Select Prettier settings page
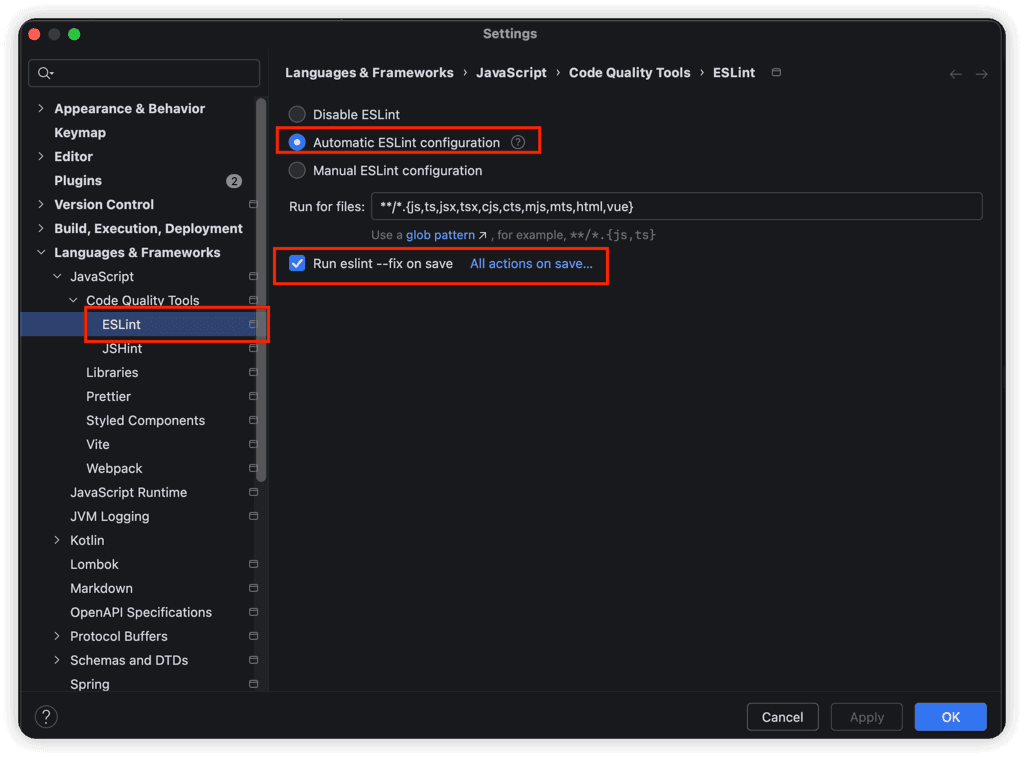 coord(108,396)
